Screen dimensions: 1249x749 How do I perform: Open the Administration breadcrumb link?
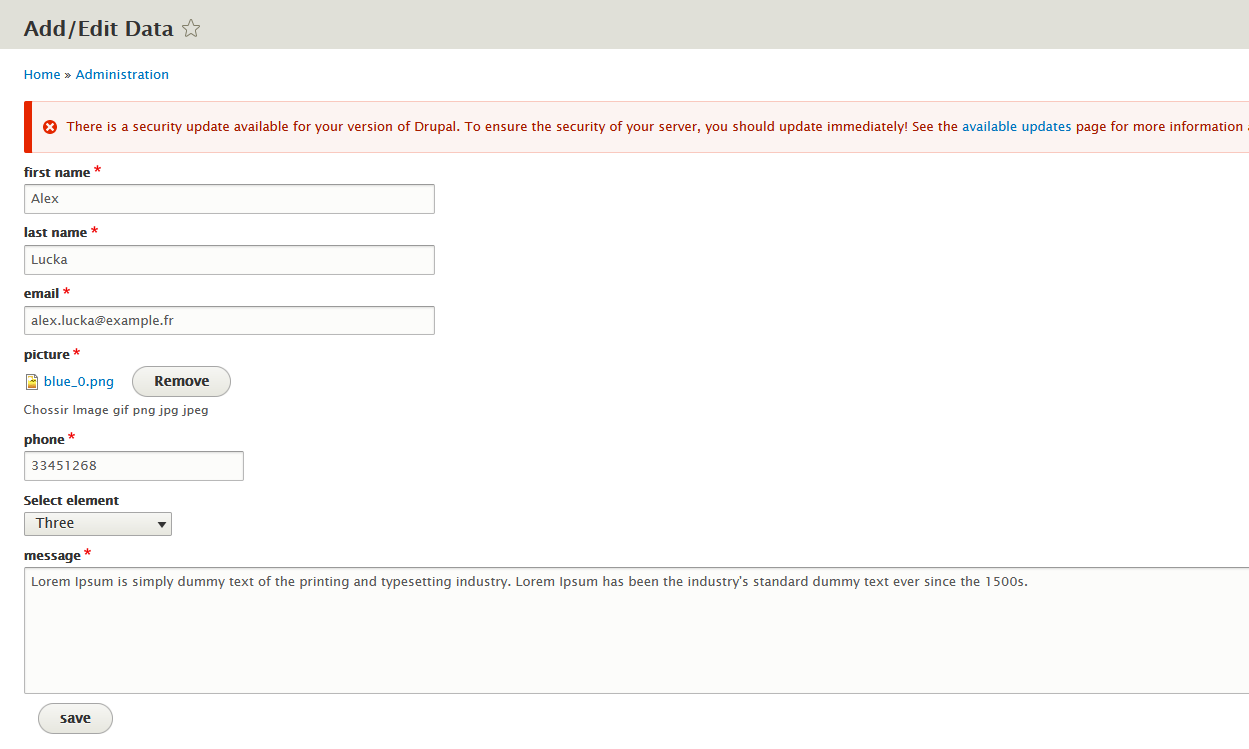(122, 74)
